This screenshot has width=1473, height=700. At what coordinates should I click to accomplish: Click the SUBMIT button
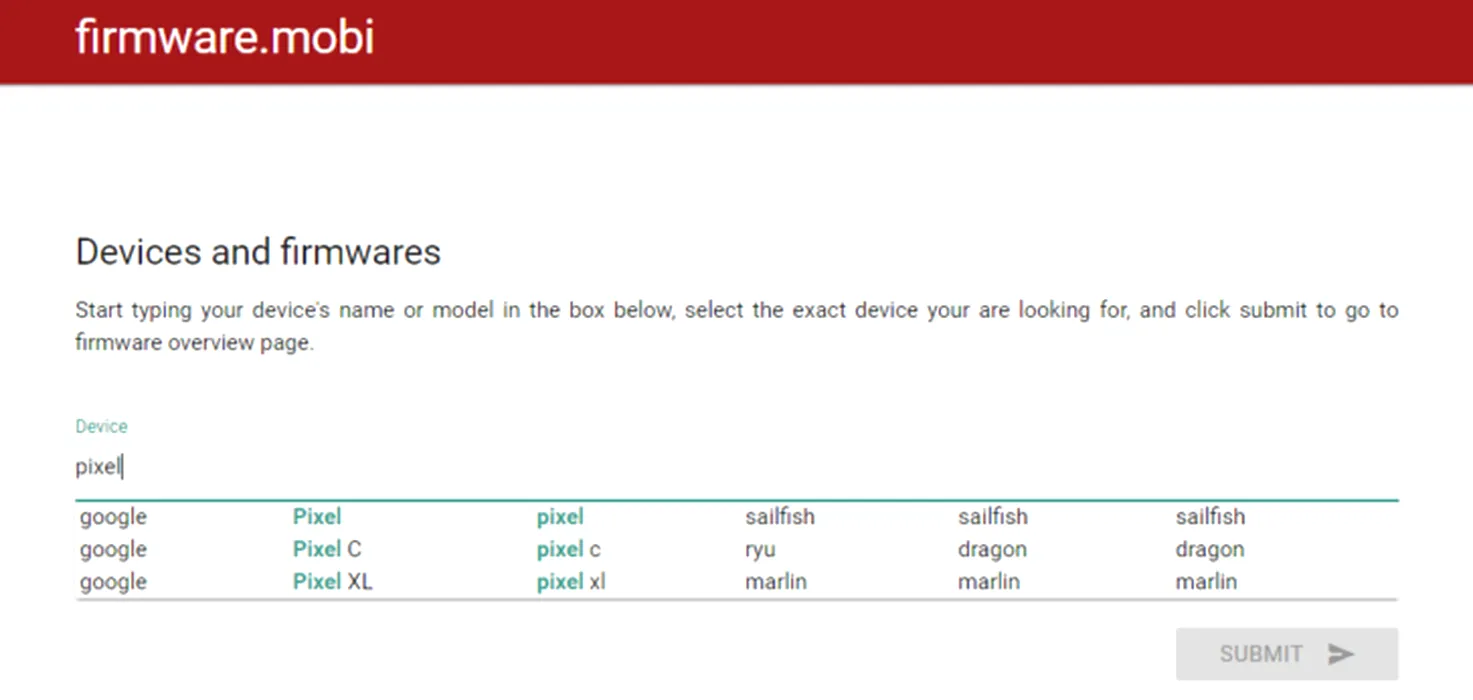click(1286, 654)
